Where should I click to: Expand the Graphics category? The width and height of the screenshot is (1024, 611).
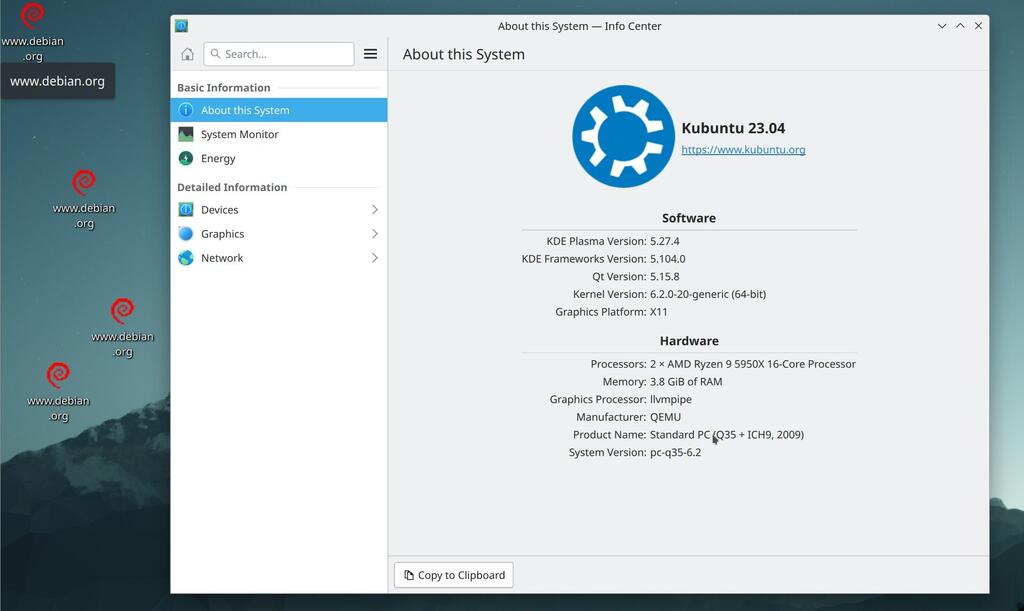point(279,234)
